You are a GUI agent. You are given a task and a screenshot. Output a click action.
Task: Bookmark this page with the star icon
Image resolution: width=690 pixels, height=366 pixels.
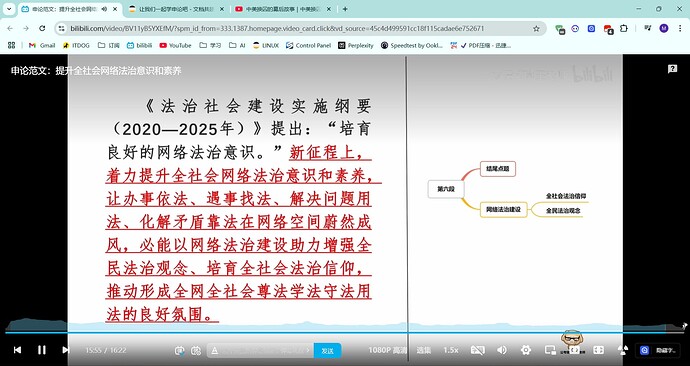coord(536,29)
